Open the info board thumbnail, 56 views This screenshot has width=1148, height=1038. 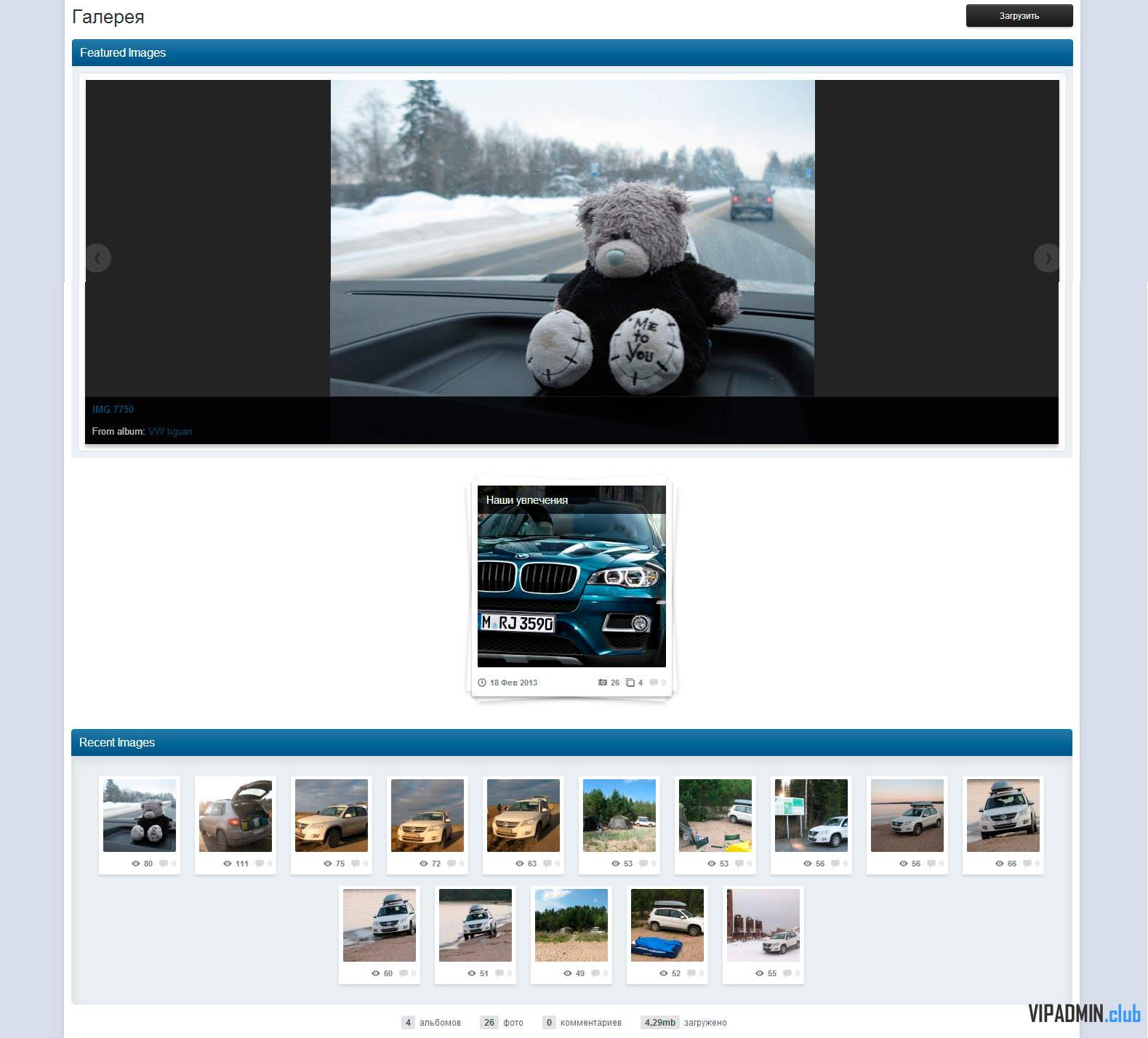coord(811,816)
